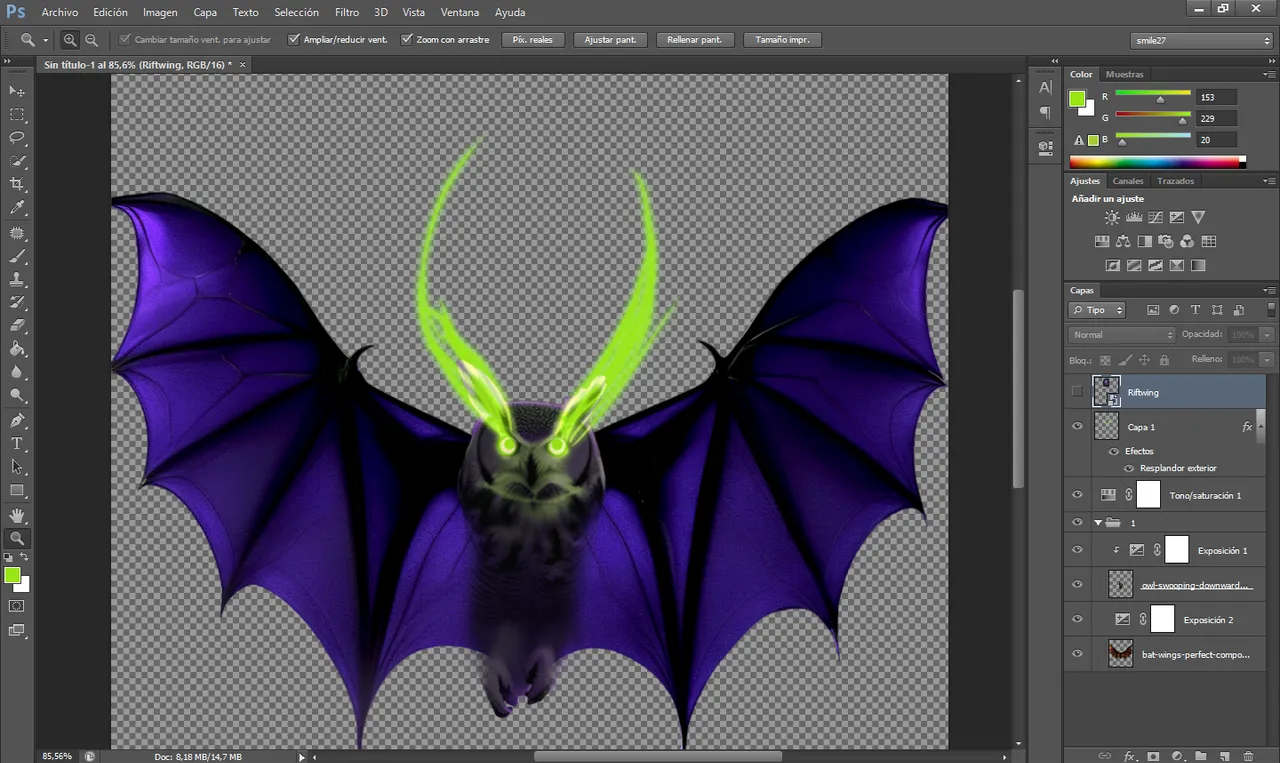Delete layer with the trash icon
Screen dimensions: 1280x763
click(1249, 756)
